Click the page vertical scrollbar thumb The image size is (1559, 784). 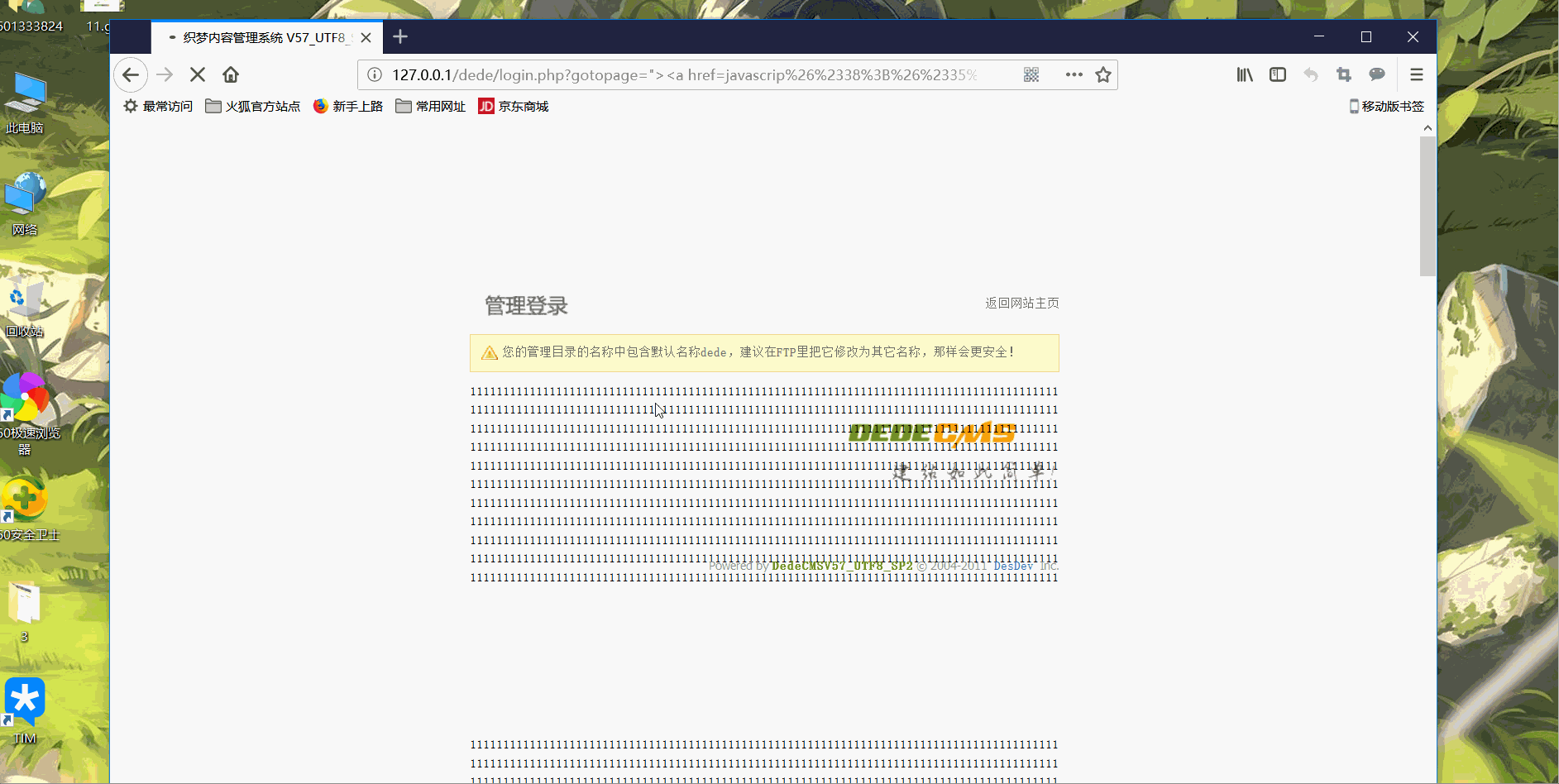(1427, 206)
